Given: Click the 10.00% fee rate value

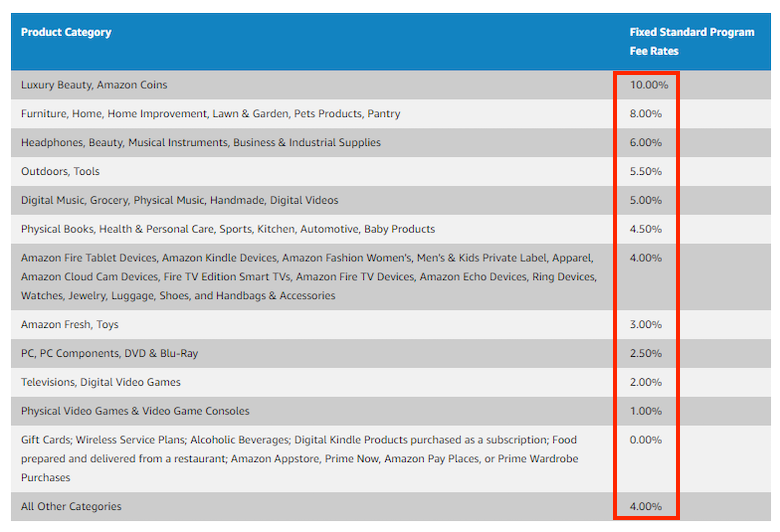Looking at the screenshot, I should (x=648, y=85).
